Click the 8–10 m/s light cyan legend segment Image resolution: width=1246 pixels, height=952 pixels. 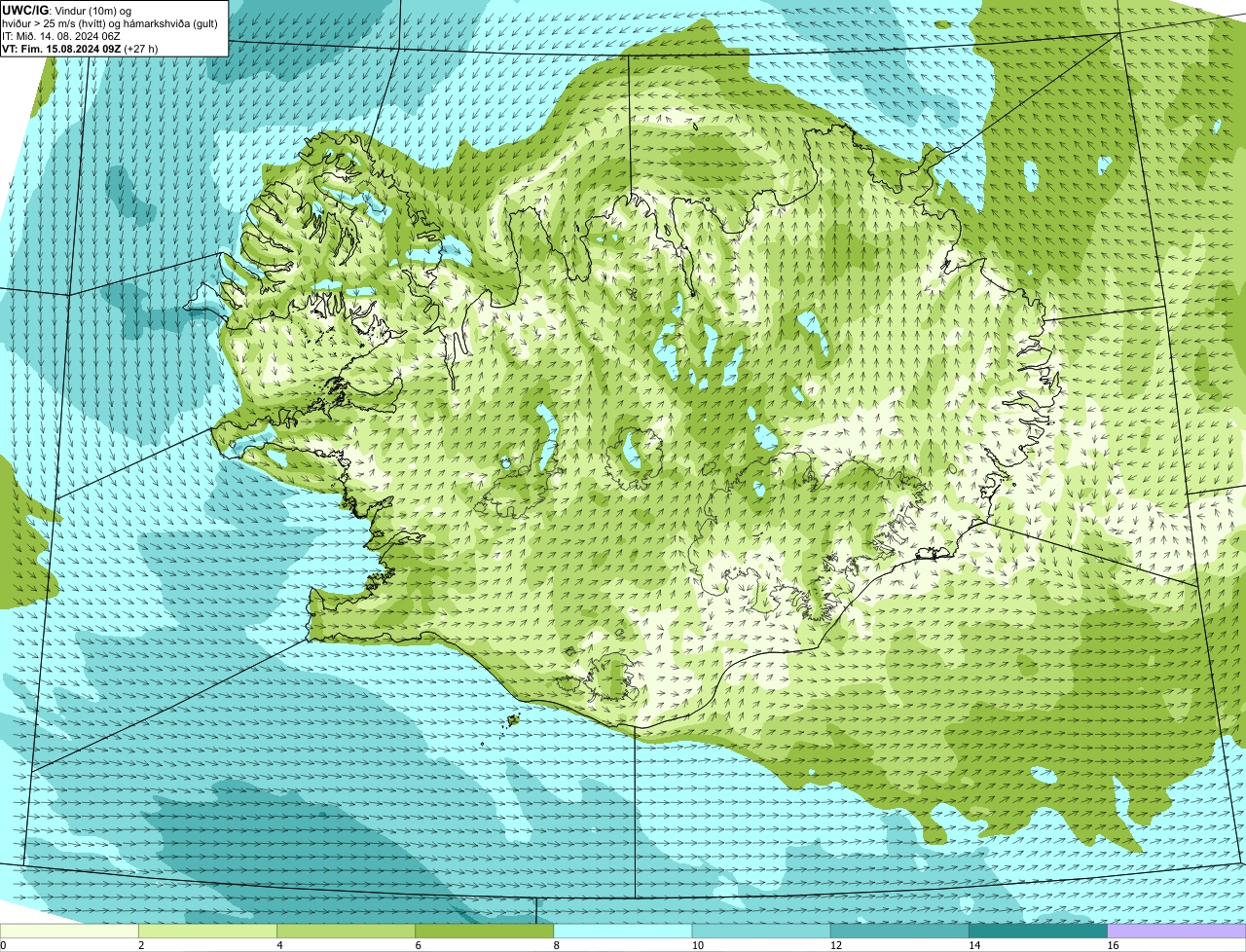(623, 932)
